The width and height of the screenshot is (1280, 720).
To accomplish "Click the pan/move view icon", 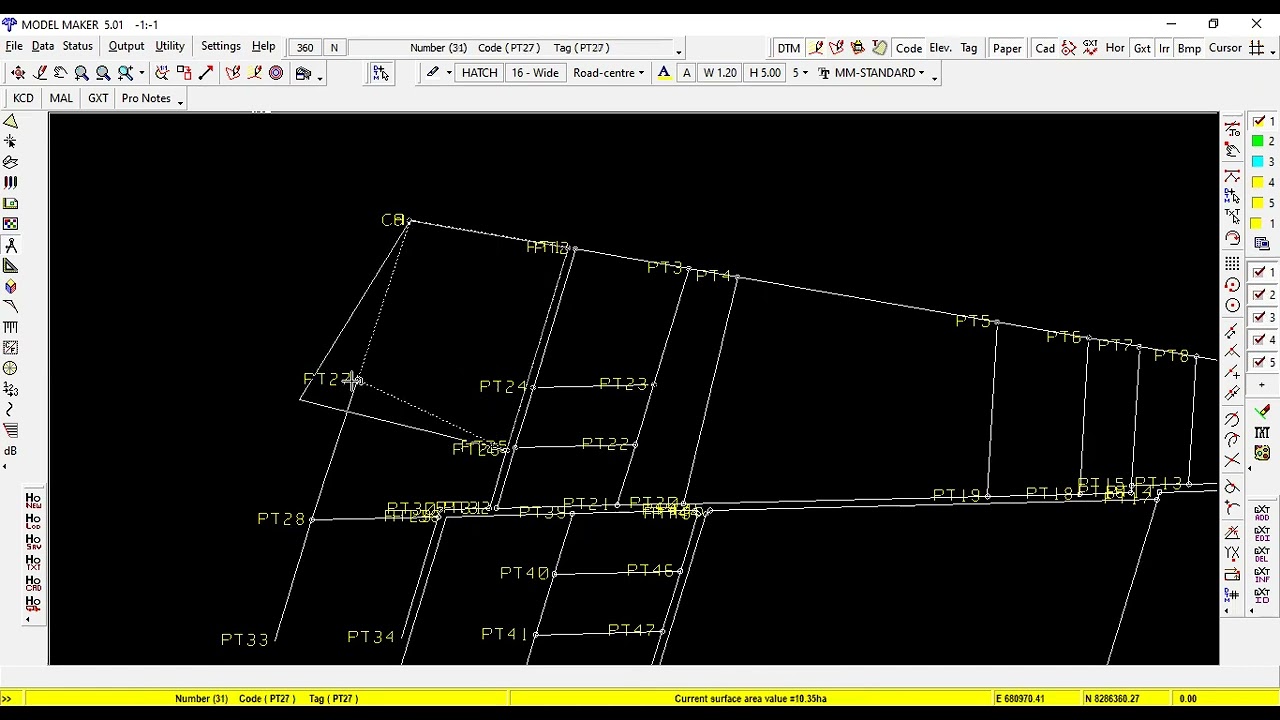I will 18,73.
